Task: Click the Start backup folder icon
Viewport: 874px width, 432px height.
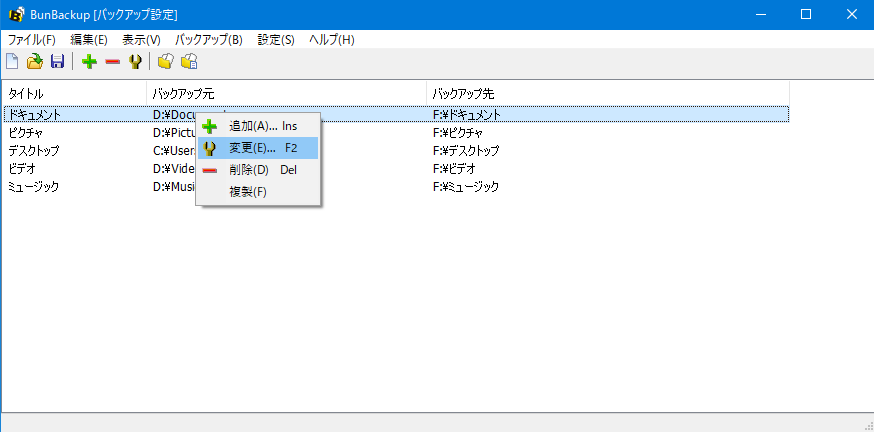Action: point(165,61)
